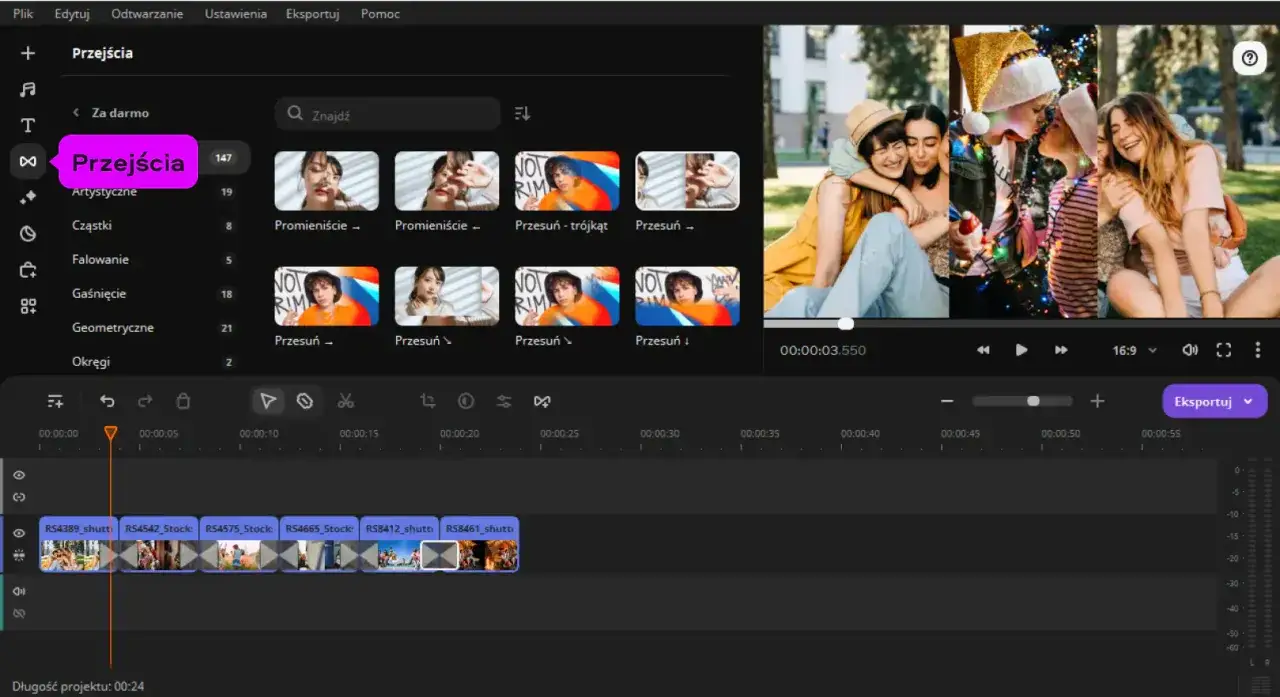Open the help question mark icon

(1249, 58)
